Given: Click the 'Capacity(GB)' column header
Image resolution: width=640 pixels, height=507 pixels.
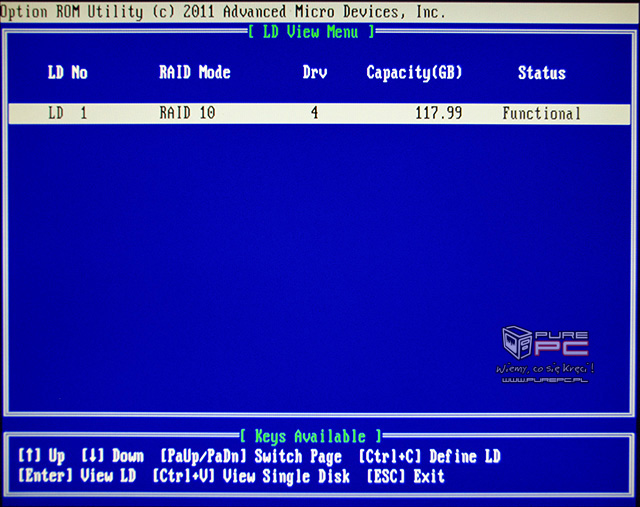Looking at the screenshot, I should pyautogui.click(x=414, y=73).
